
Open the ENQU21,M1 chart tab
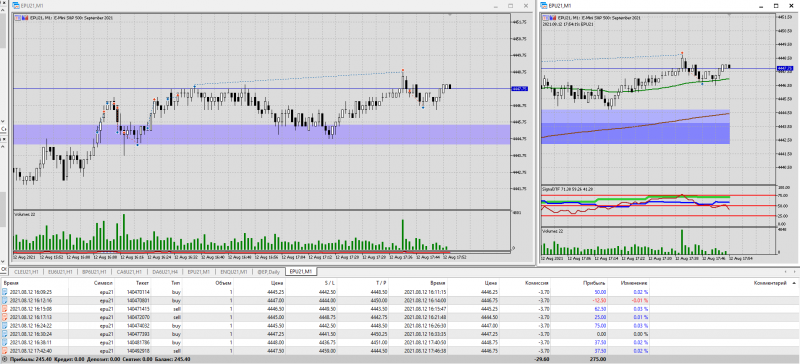click(x=234, y=272)
